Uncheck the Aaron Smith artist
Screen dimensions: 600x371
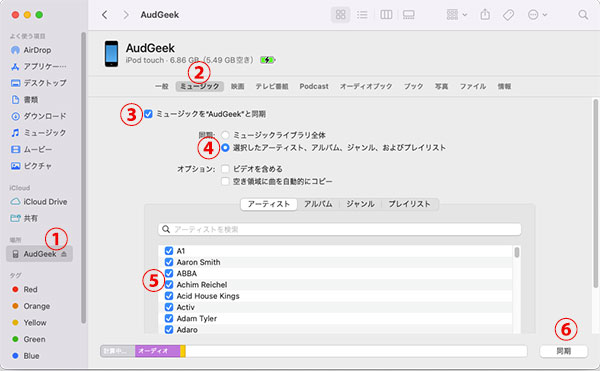(169, 262)
